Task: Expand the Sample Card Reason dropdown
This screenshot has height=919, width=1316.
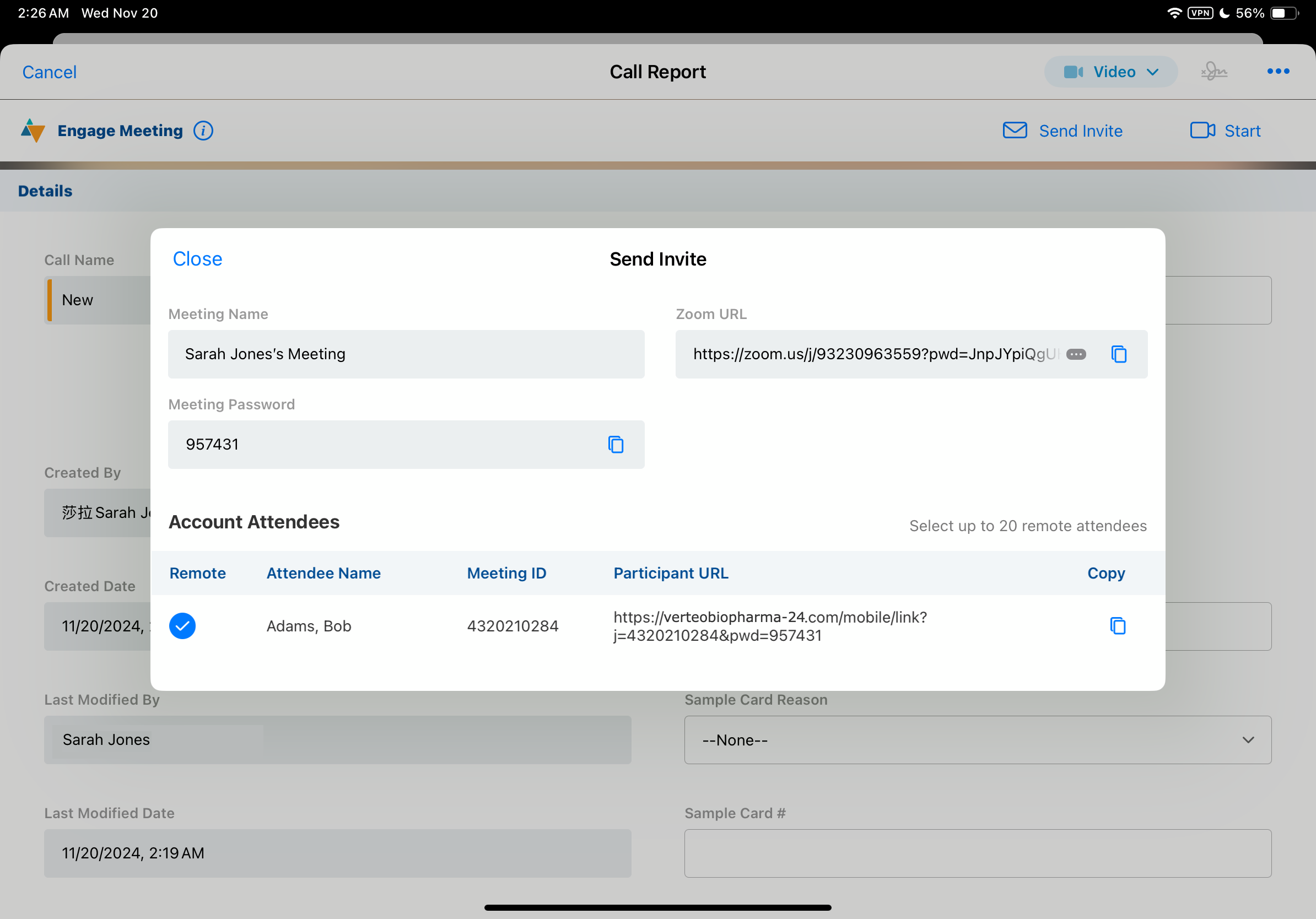Action: (x=977, y=740)
